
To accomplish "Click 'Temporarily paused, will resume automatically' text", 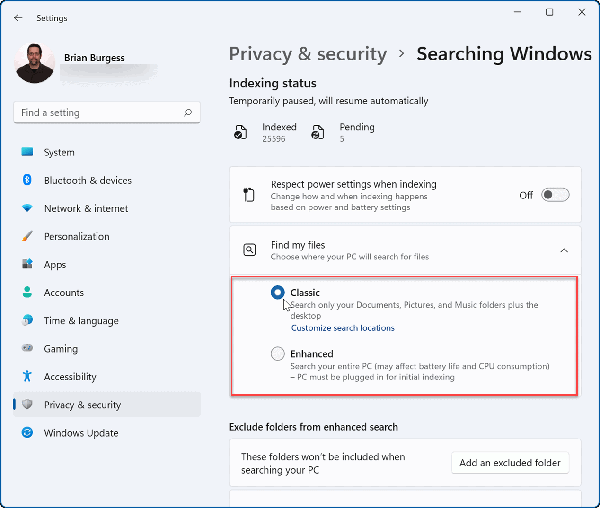I will pos(328,101).
